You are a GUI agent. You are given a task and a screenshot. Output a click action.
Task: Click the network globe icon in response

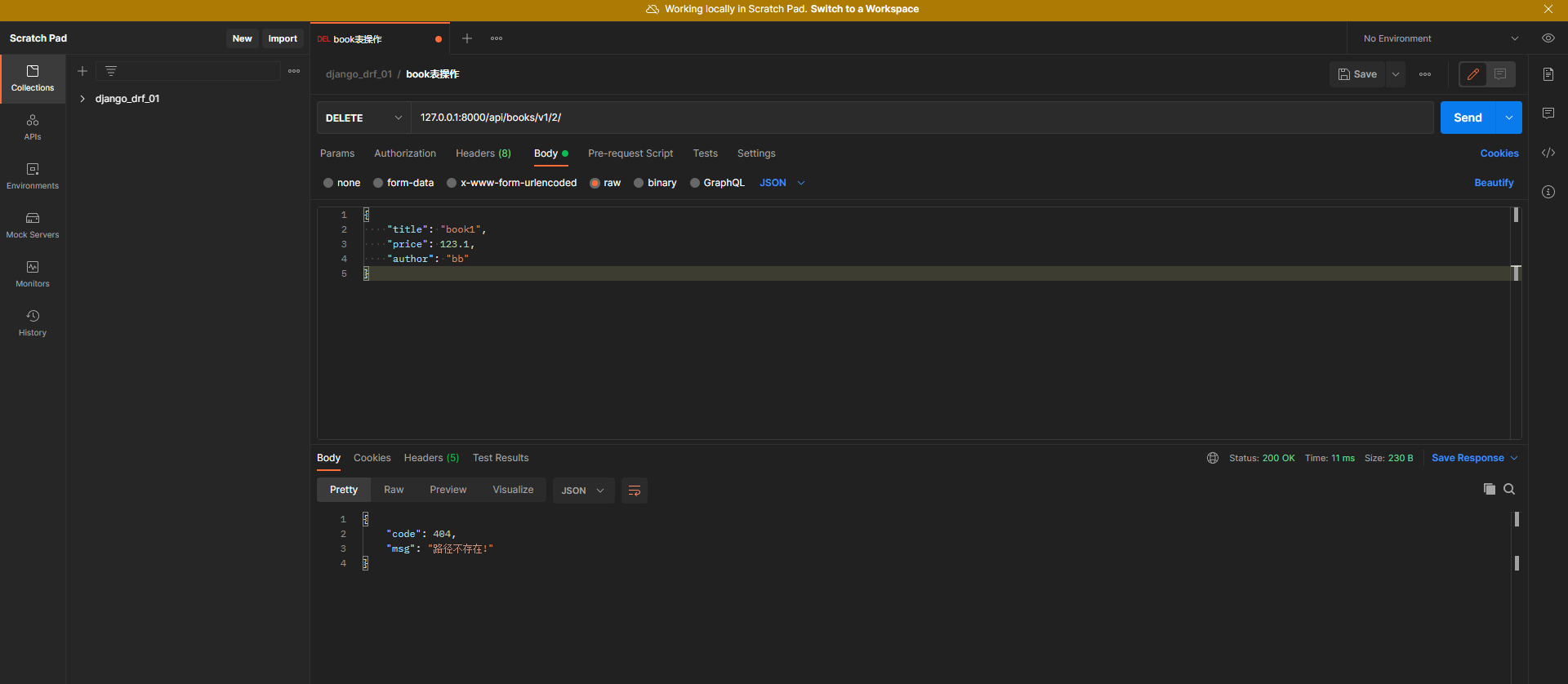coord(1213,458)
